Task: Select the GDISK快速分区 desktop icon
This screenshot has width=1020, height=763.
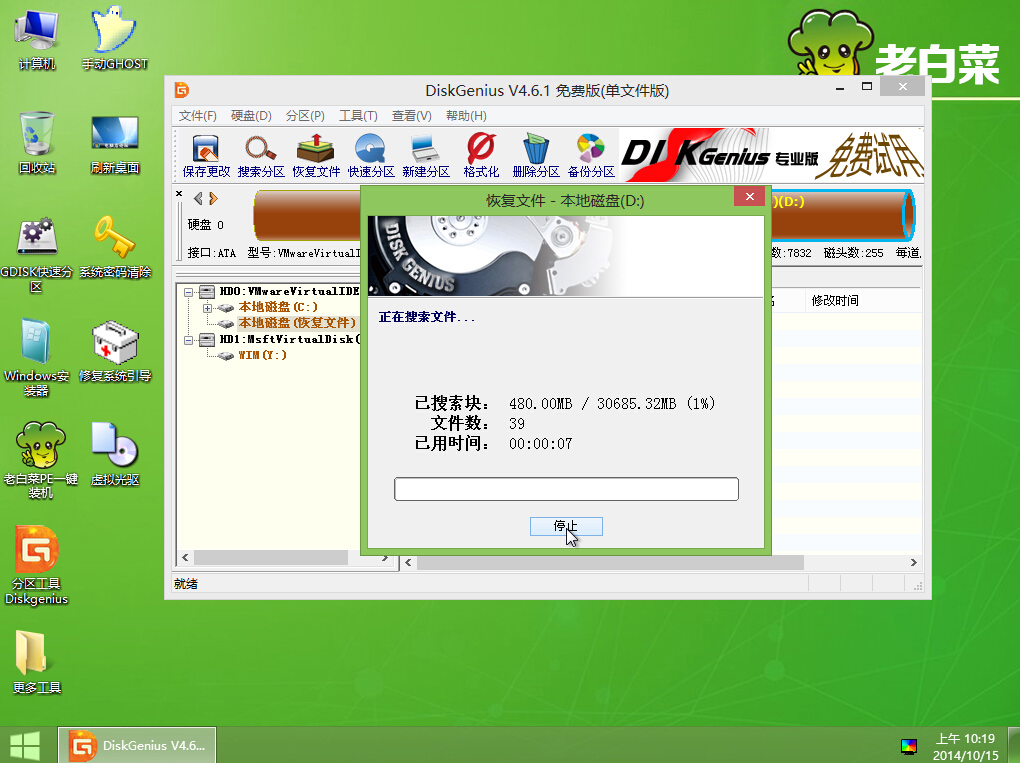Action: click(36, 255)
